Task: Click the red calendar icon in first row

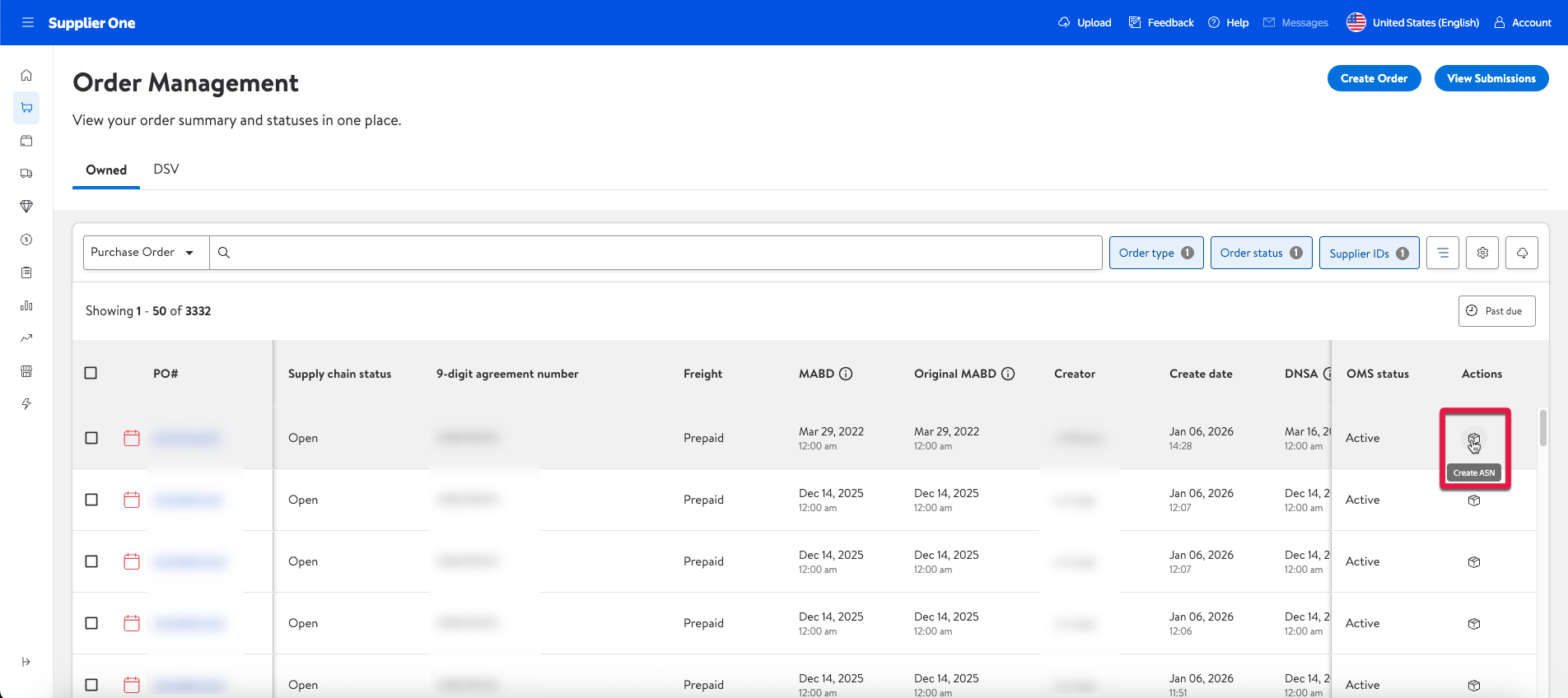Action: pos(132,438)
